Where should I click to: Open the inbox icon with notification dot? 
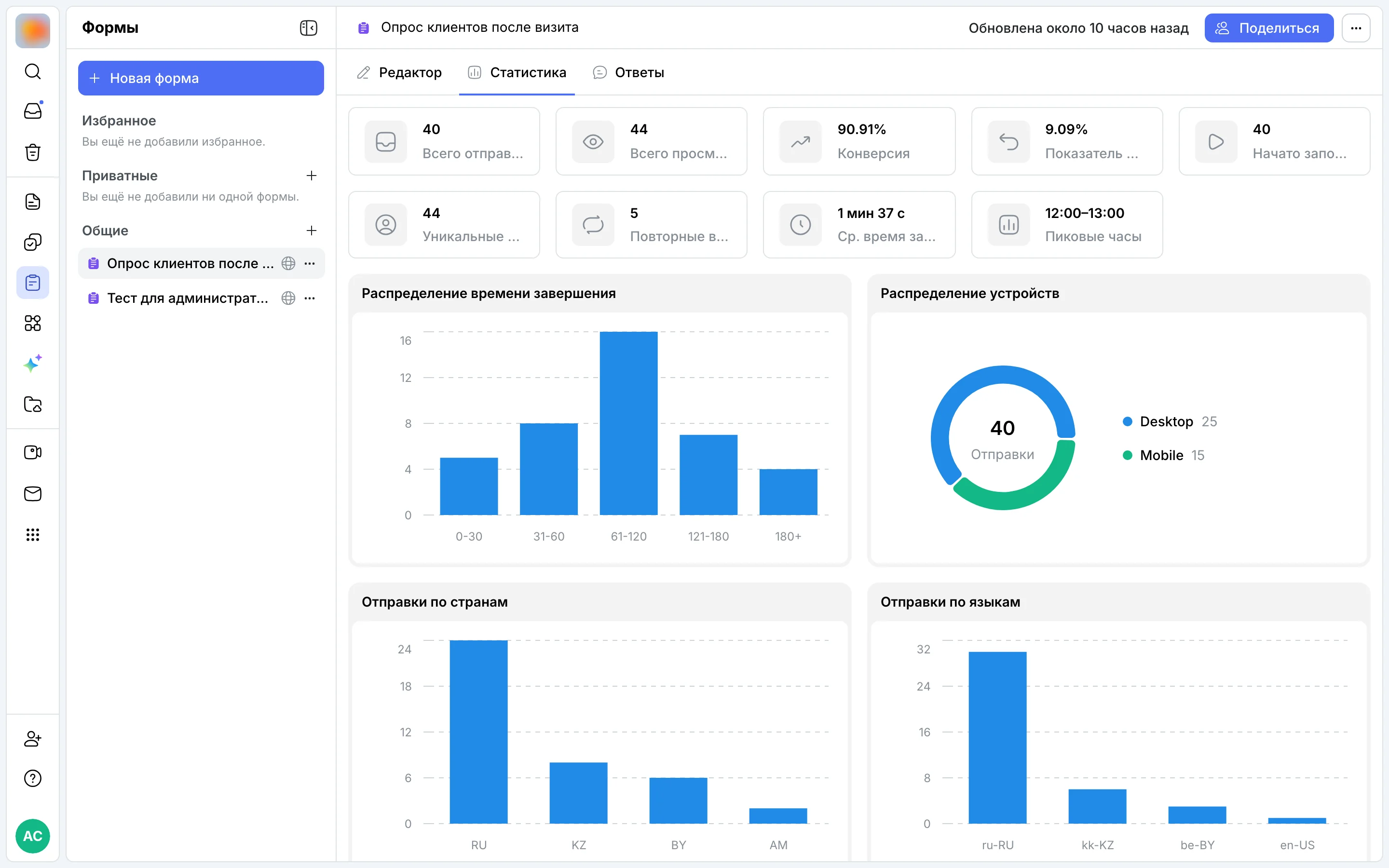click(33, 111)
